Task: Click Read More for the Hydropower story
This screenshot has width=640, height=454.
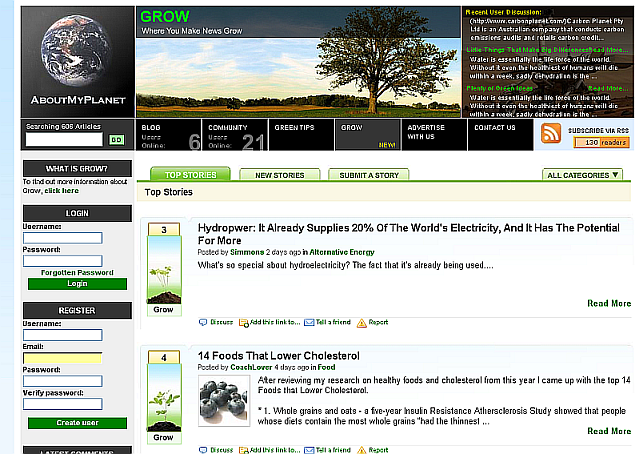Action: pyautogui.click(x=609, y=303)
